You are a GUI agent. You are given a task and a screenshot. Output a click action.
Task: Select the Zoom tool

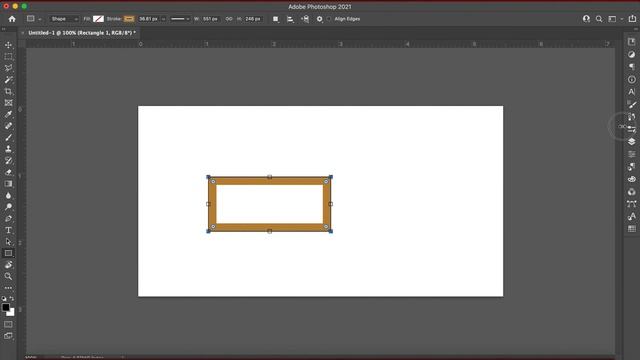(x=8, y=276)
